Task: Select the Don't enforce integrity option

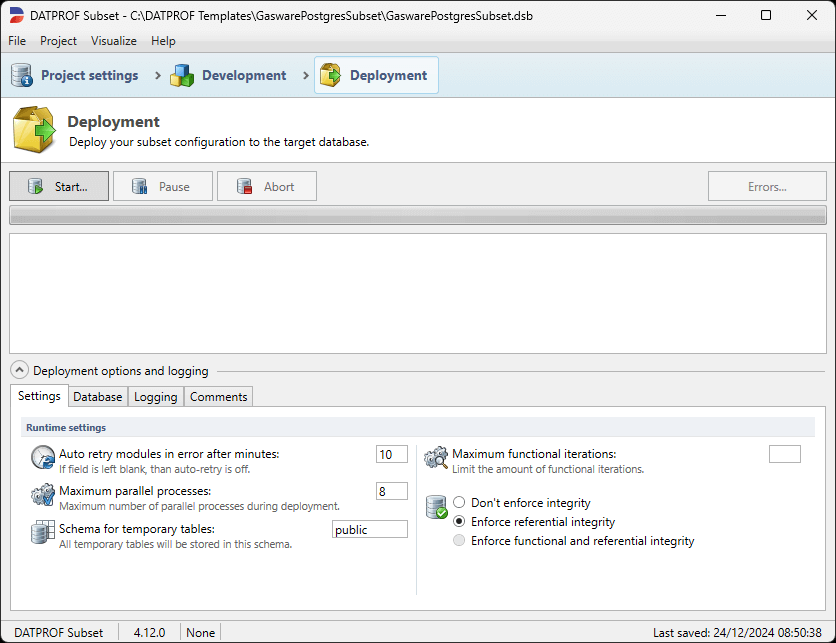Action: click(458, 502)
